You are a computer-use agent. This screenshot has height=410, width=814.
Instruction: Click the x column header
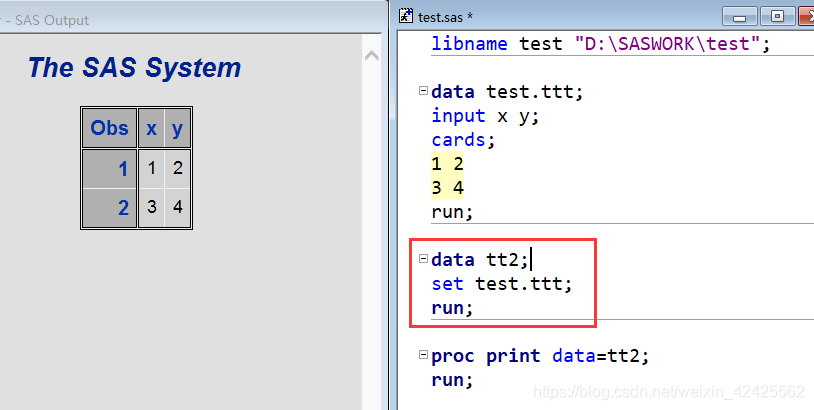(152, 128)
